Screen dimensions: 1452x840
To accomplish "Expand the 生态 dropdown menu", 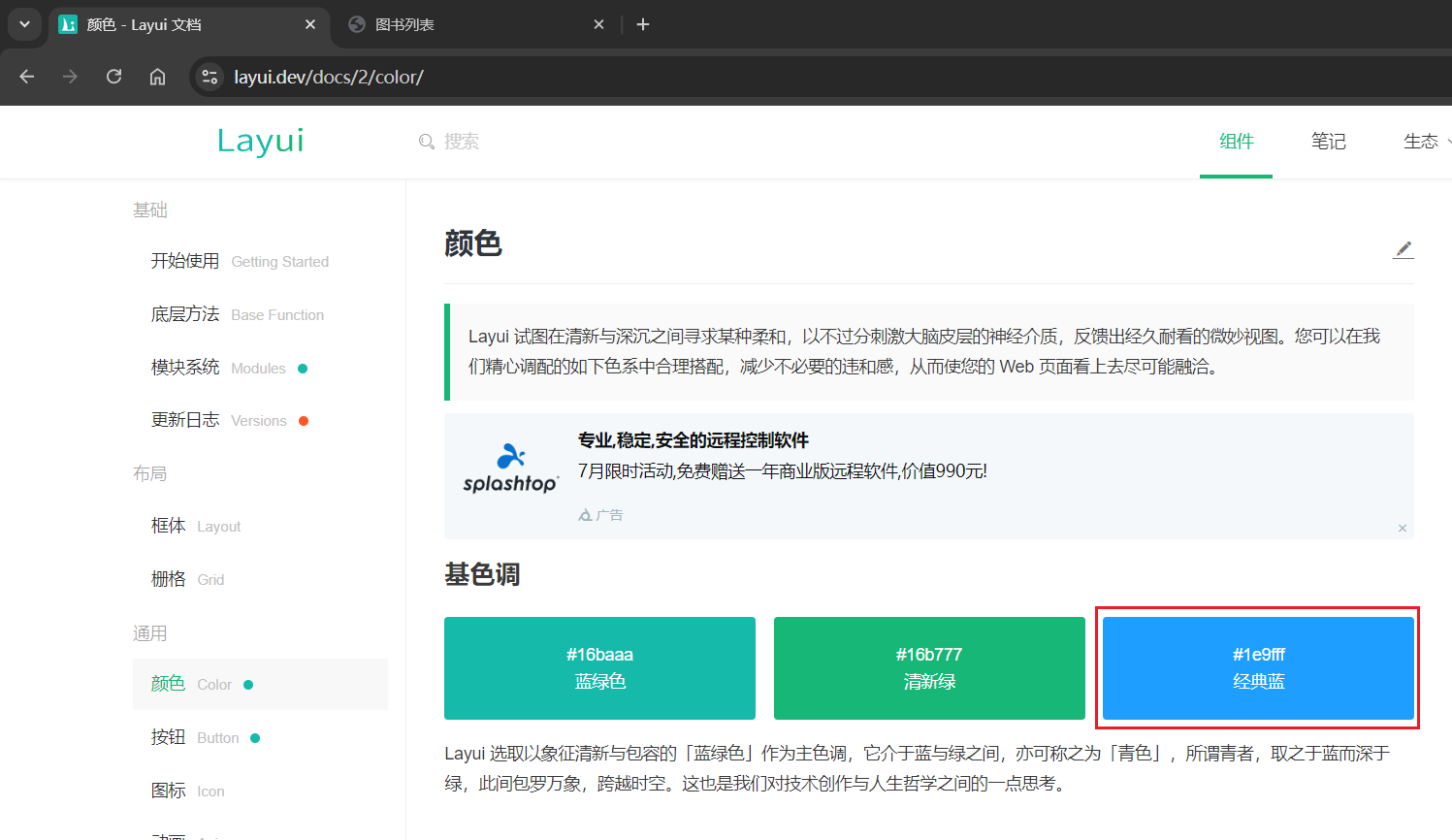I will point(1426,142).
